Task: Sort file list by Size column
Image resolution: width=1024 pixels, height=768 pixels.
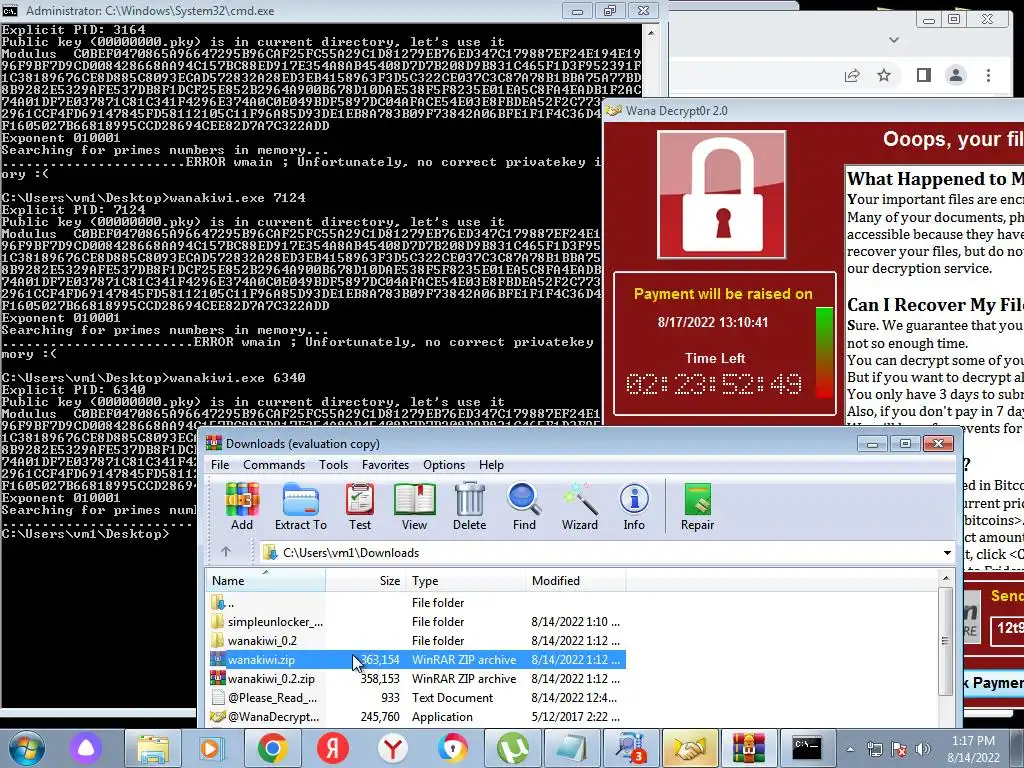Action: click(365, 580)
